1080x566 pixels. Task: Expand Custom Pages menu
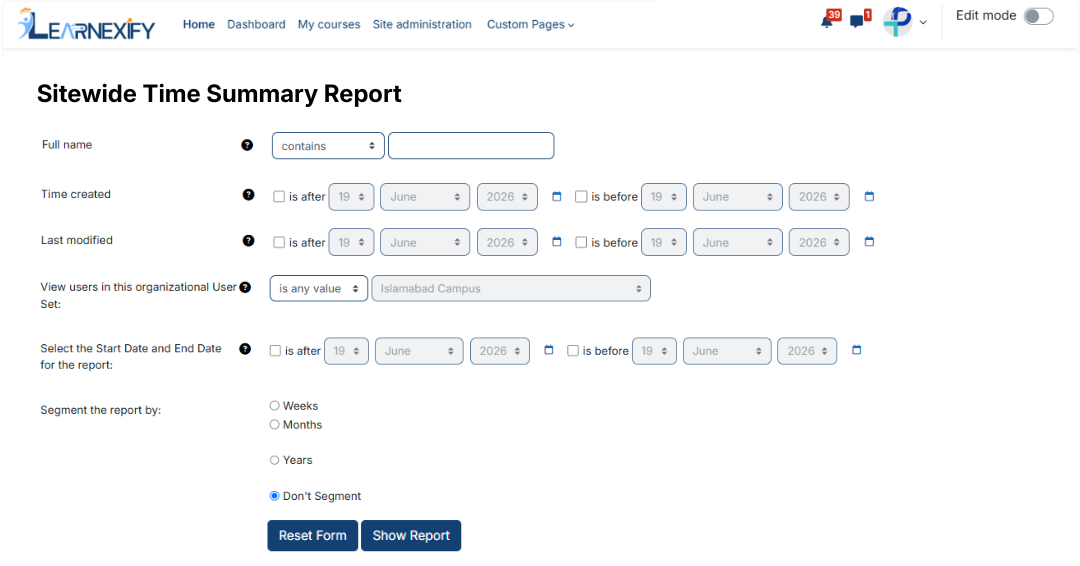(530, 24)
